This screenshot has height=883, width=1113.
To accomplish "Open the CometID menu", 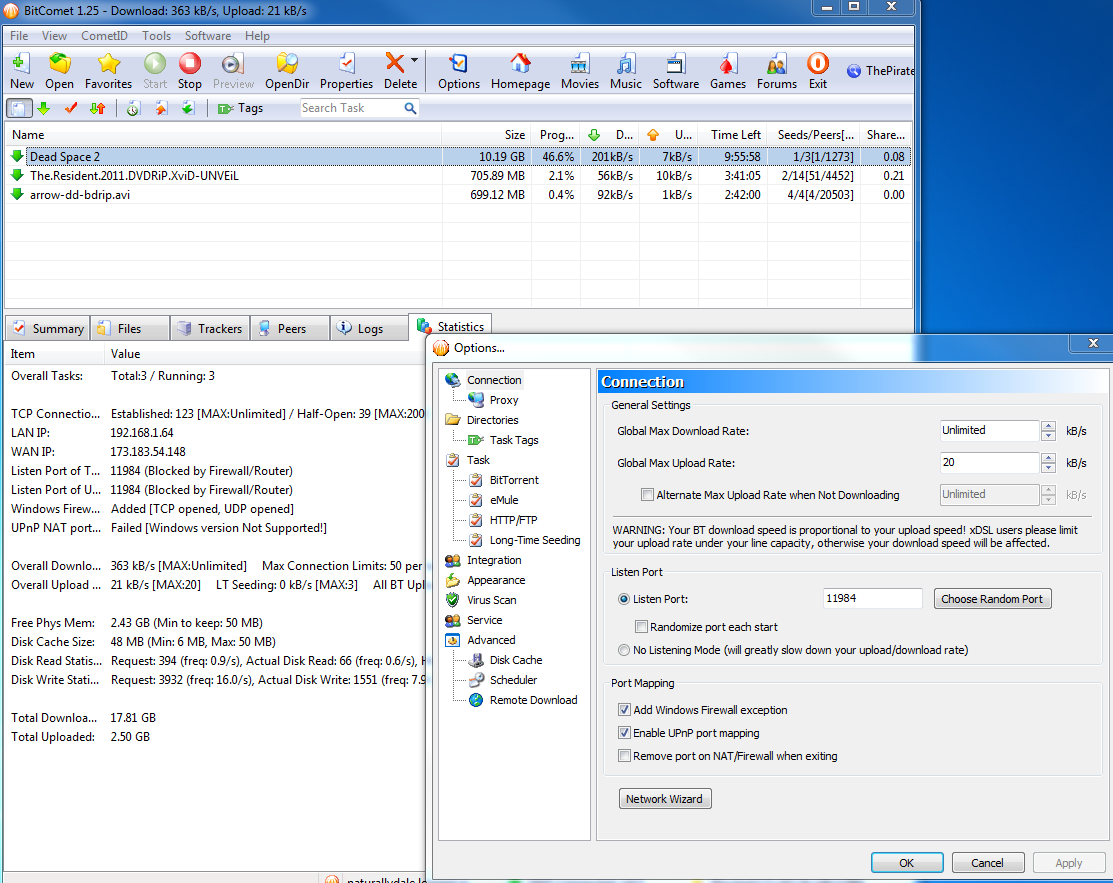I will pos(104,35).
